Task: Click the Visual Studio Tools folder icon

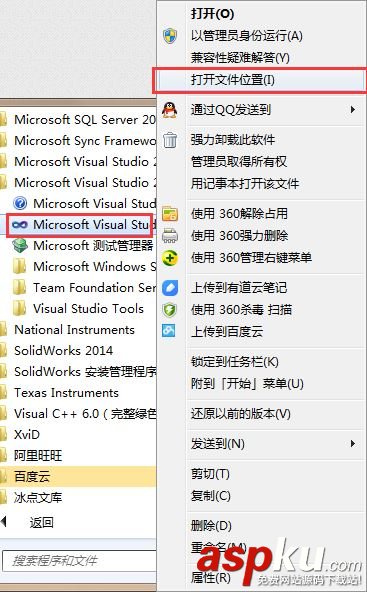Action: tap(19, 308)
